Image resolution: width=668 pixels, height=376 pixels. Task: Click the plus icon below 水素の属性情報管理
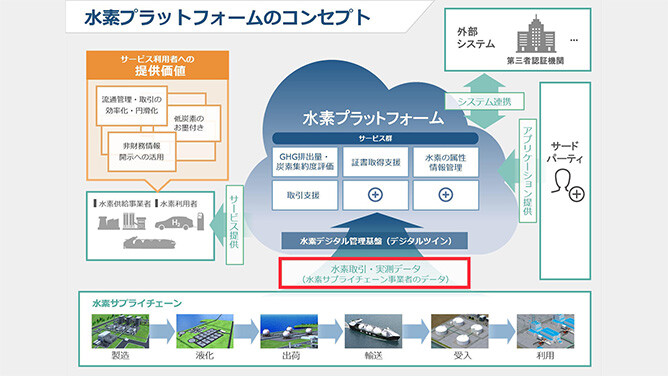[x=445, y=195]
